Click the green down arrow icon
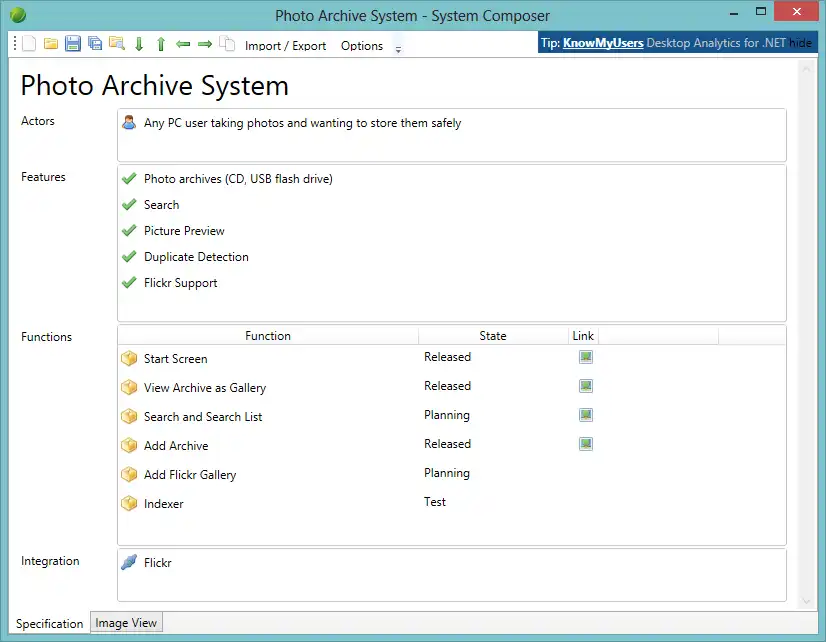 click(139, 44)
